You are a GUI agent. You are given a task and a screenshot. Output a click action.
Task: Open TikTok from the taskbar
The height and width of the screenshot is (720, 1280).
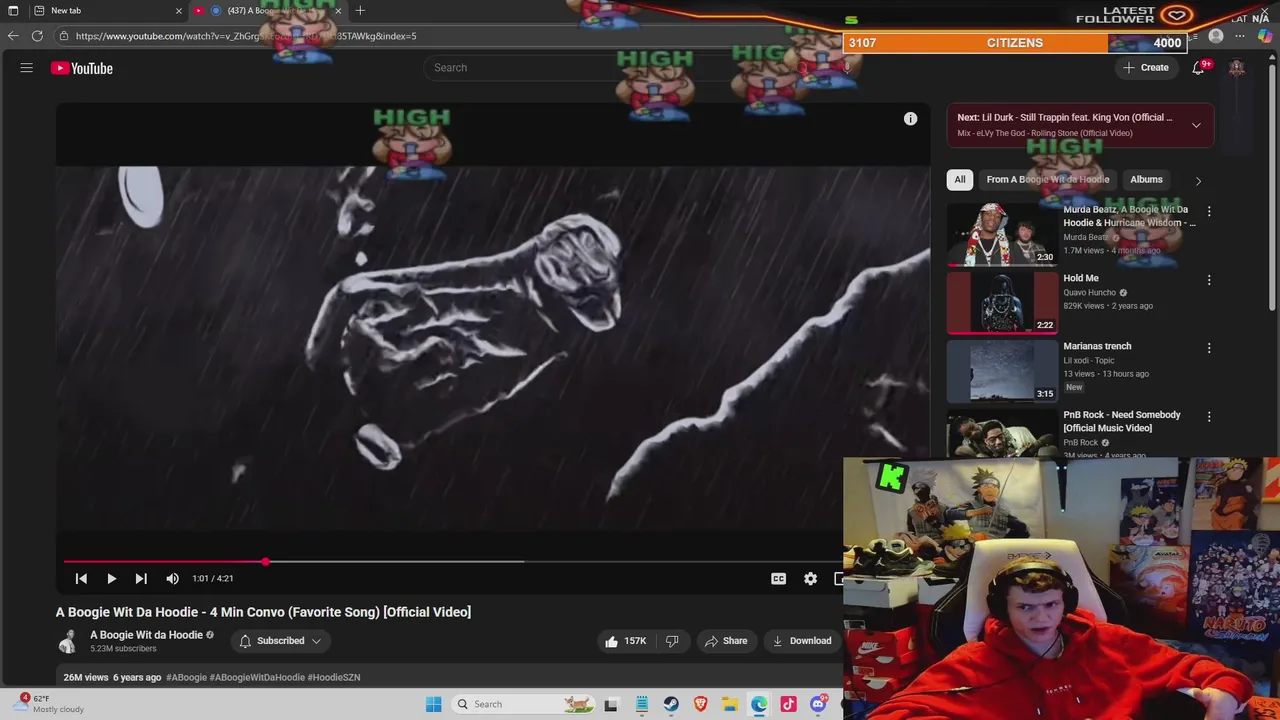click(x=789, y=704)
